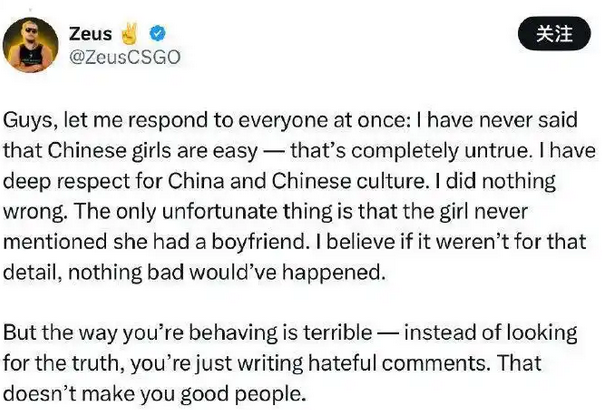Open the @ZeusCSGO handle link
The image size is (602, 410).
pos(123,57)
